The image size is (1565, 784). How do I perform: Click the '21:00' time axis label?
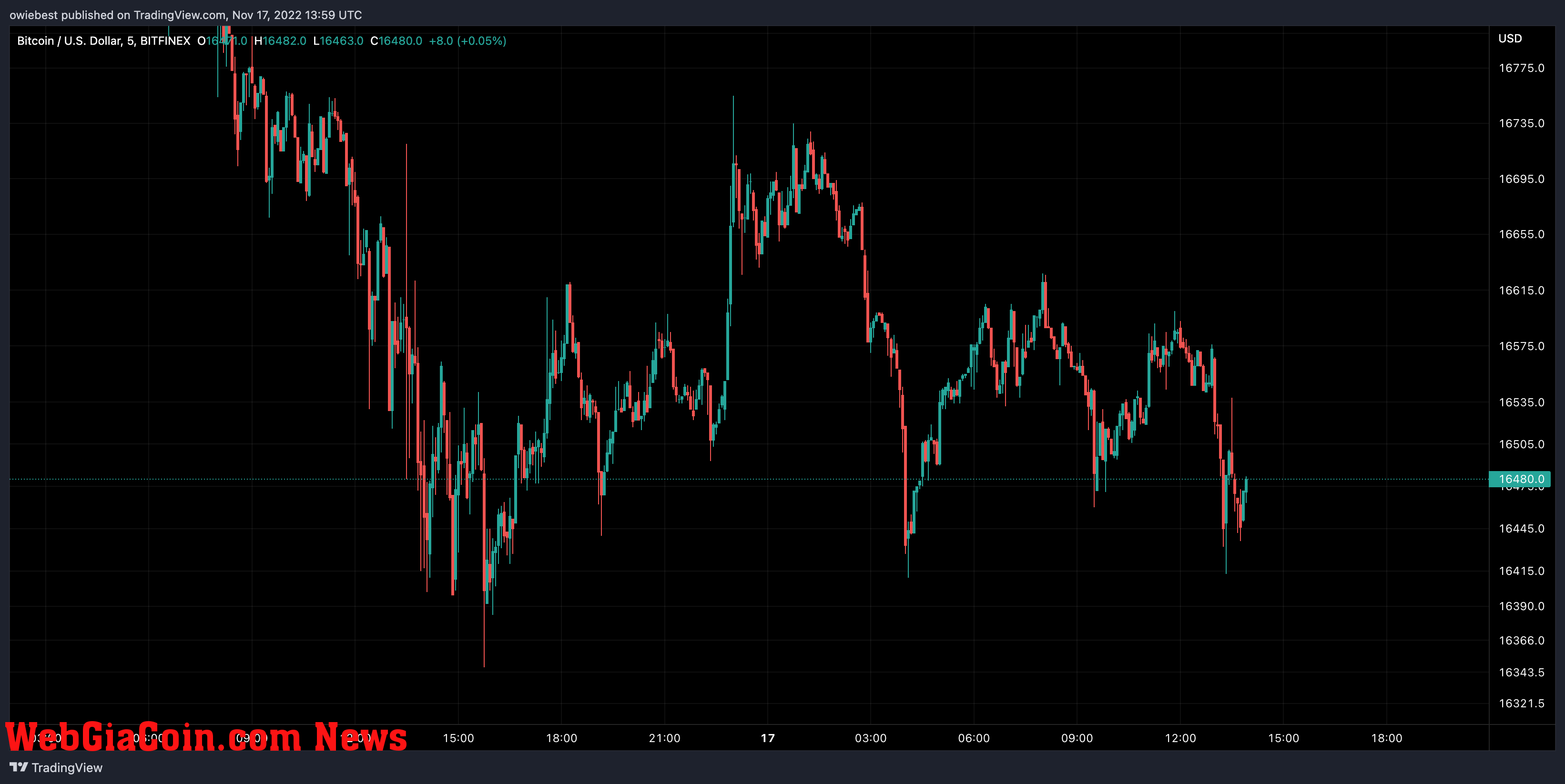pos(664,738)
